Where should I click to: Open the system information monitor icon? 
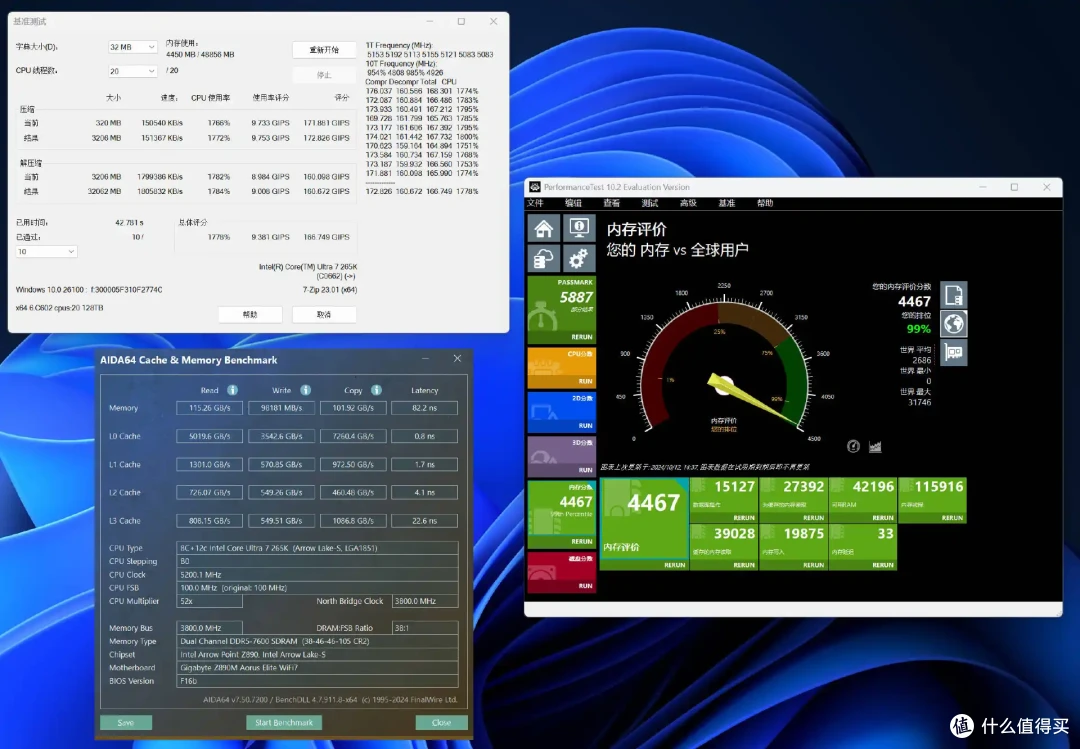tap(579, 228)
